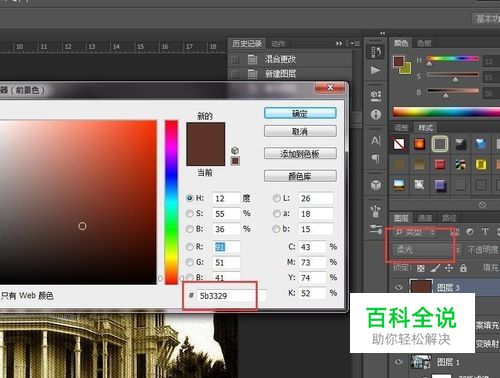
Task: Toggle history state box beside 混合更改
Action: pos(235,59)
